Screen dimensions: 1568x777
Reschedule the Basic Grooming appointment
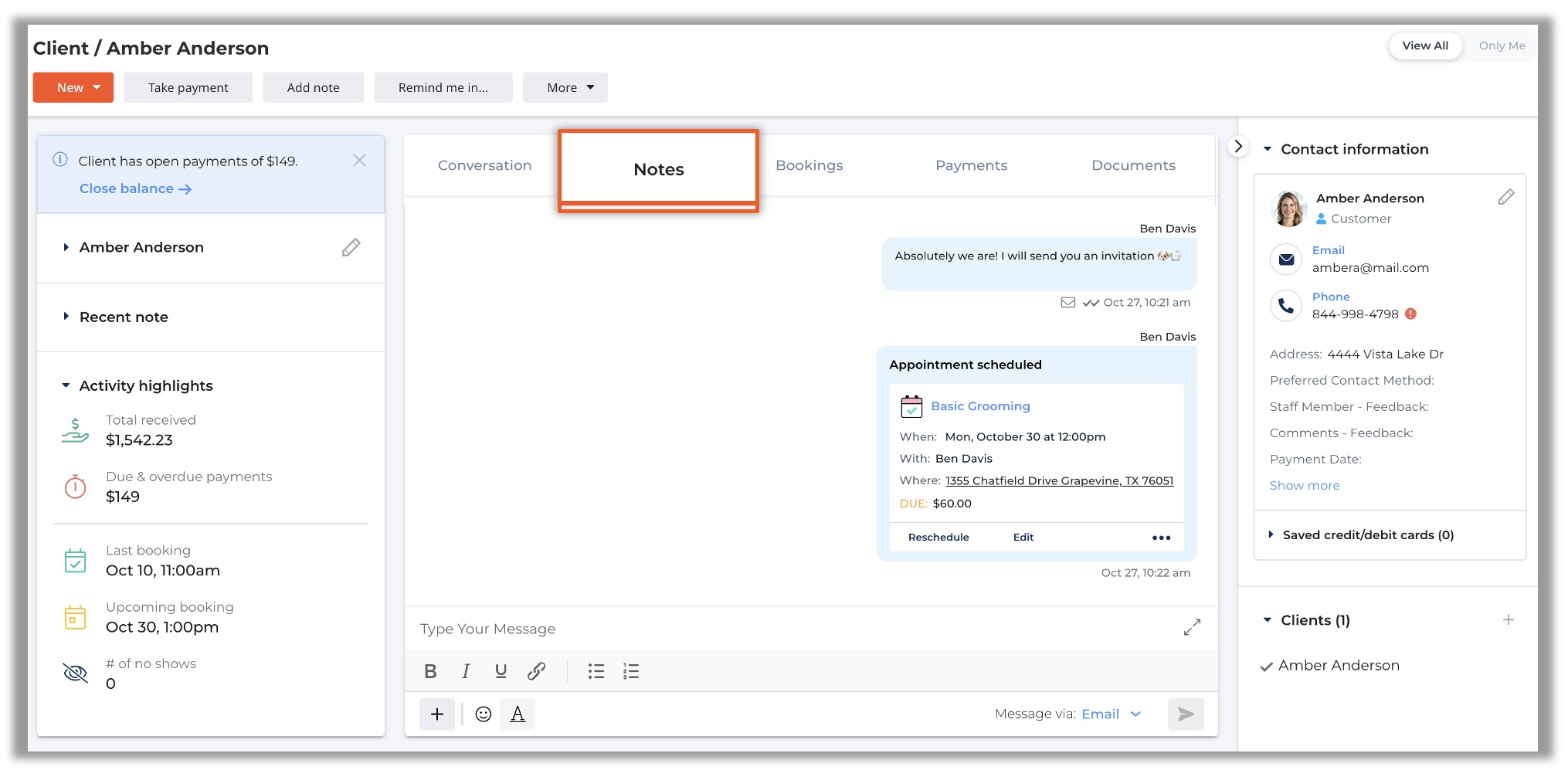point(938,537)
